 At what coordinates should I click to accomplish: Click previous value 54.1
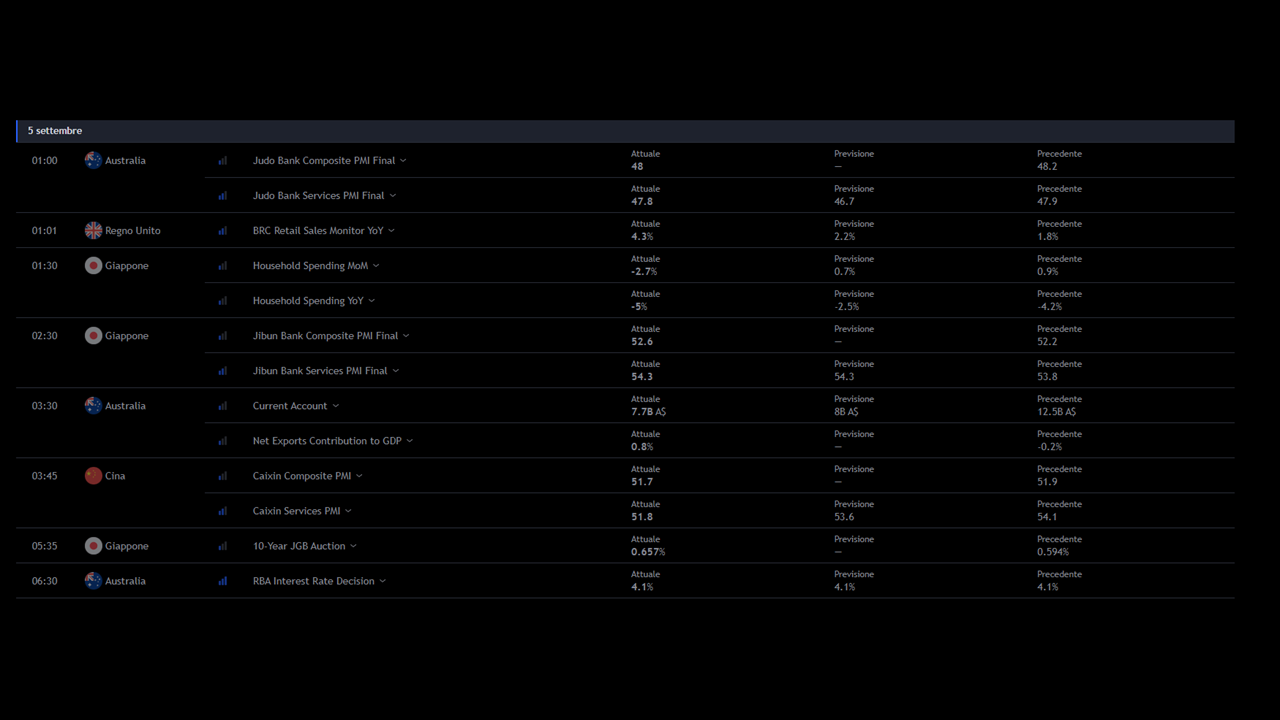pyautogui.click(x=1047, y=517)
